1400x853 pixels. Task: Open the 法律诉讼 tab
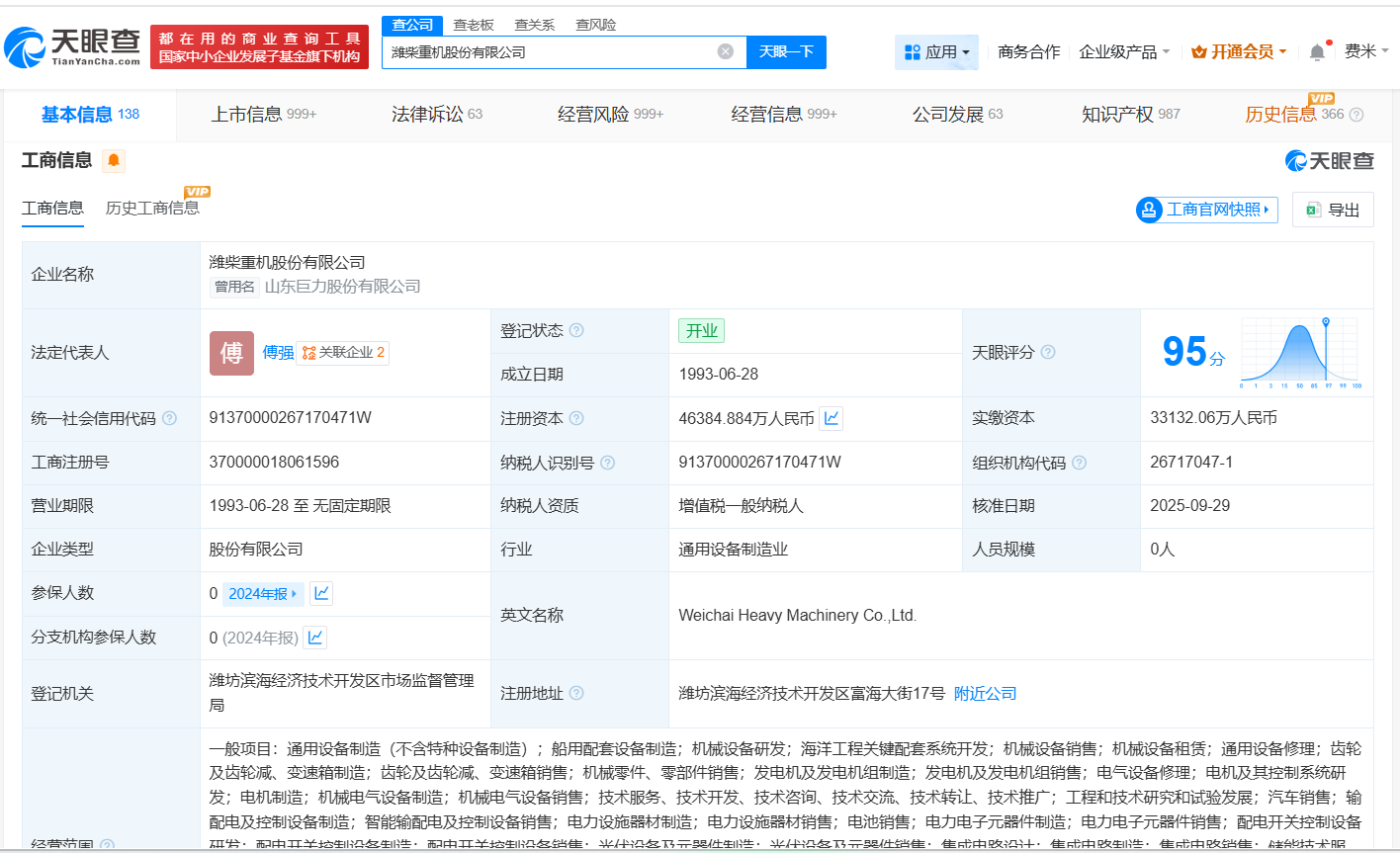pos(425,114)
